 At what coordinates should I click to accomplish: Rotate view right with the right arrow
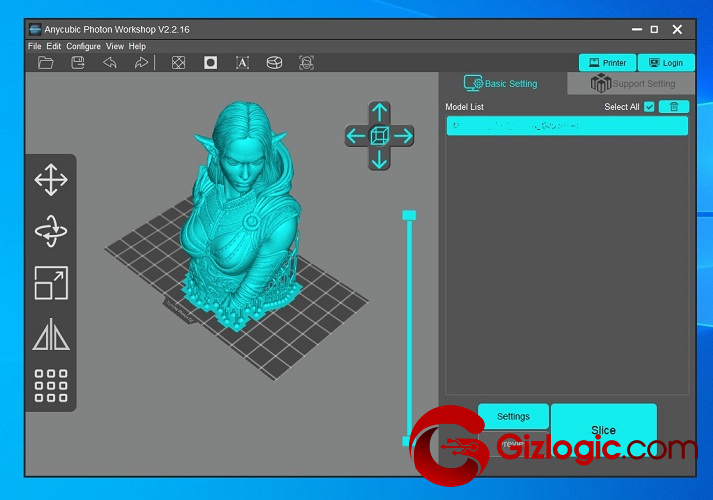[403, 135]
